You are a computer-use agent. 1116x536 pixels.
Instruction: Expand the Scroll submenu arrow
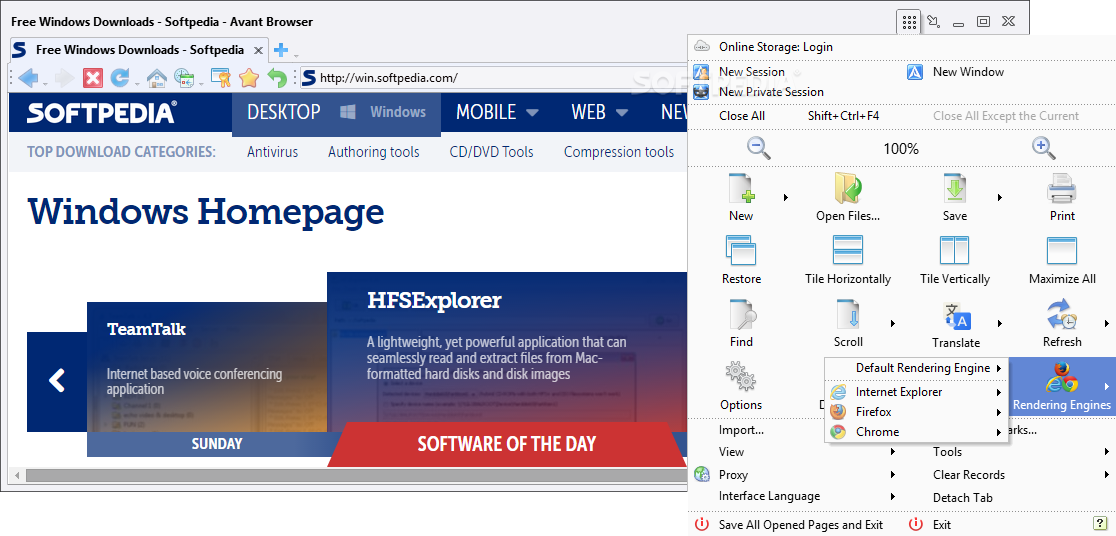click(893, 324)
